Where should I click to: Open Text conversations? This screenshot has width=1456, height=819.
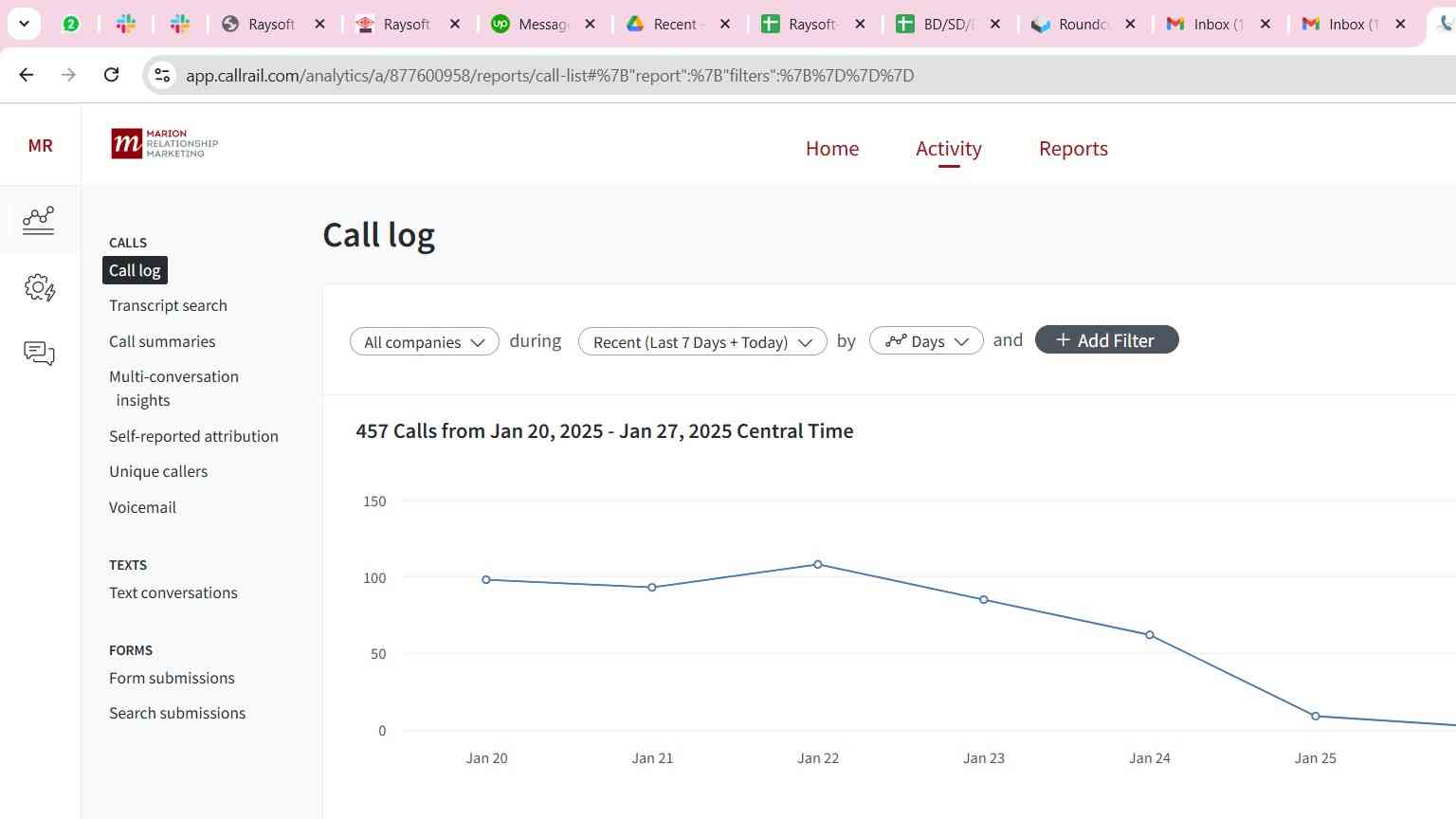click(173, 592)
